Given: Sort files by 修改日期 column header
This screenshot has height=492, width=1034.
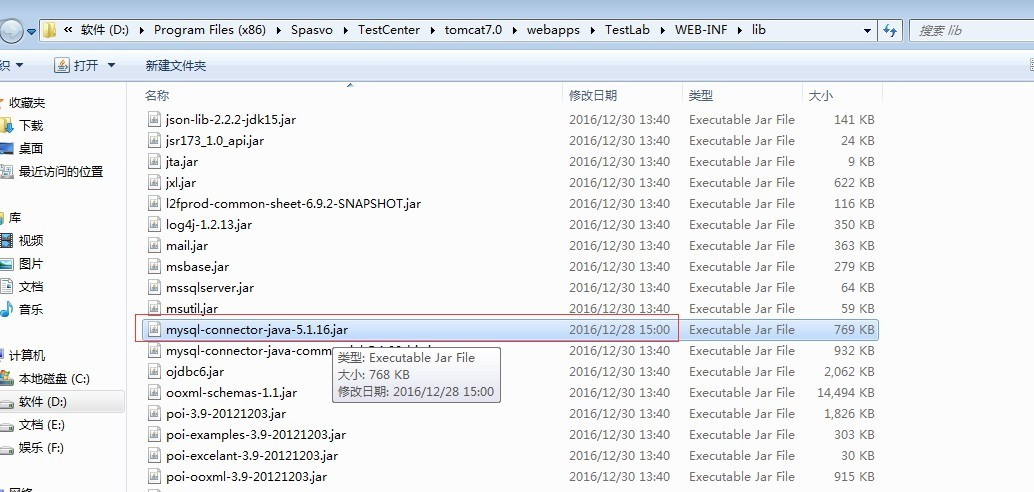Looking at the screenshot, I should (x=593, y=96).
